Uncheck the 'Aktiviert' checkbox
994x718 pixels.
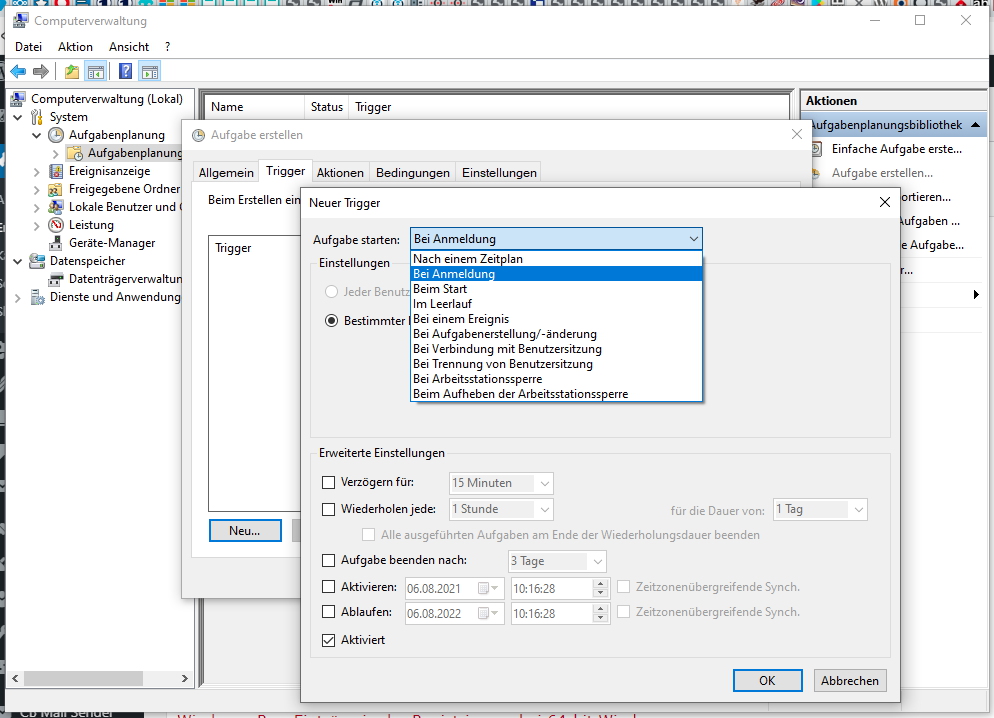329,640
